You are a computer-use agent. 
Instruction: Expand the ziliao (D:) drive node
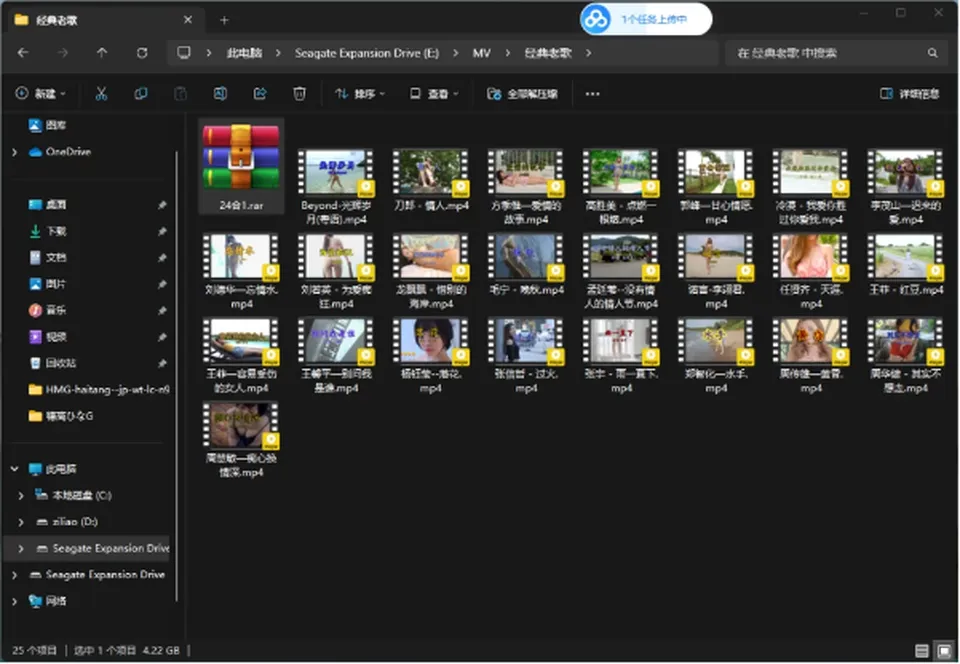point(21,522)
